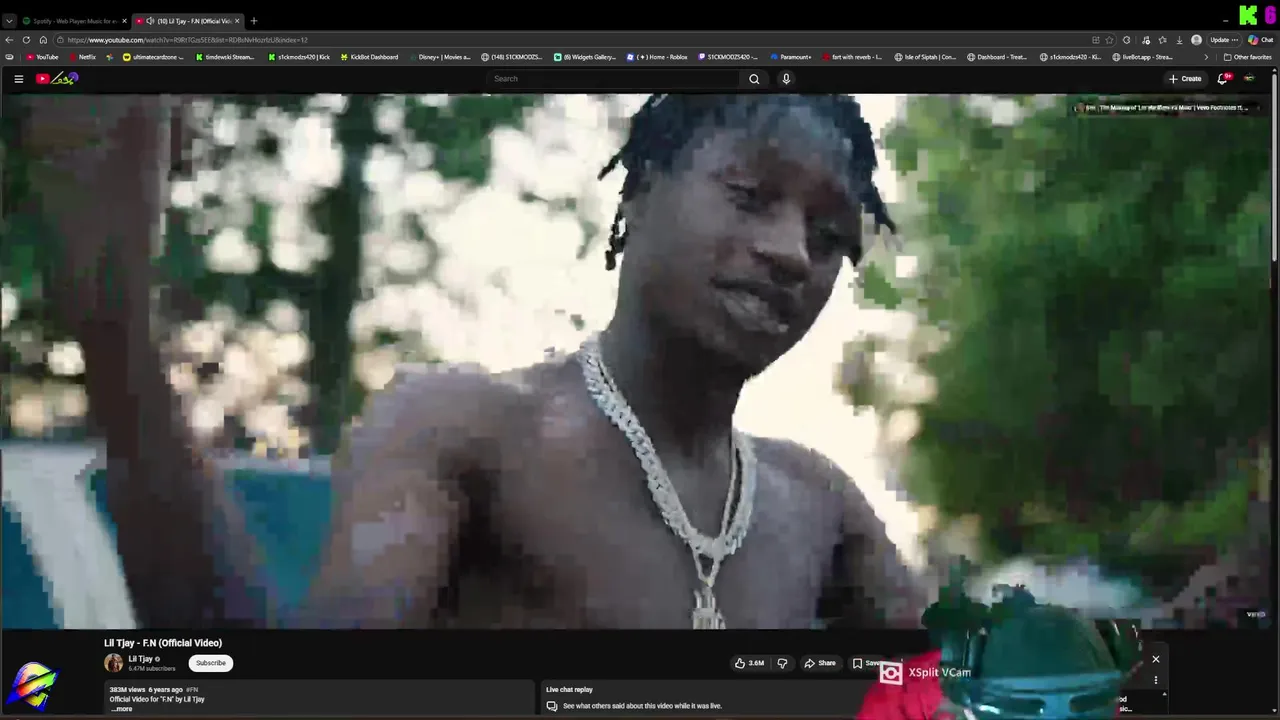Open YouTube notifications bell
1280x720 pixels.
[x=1222, y=79]
